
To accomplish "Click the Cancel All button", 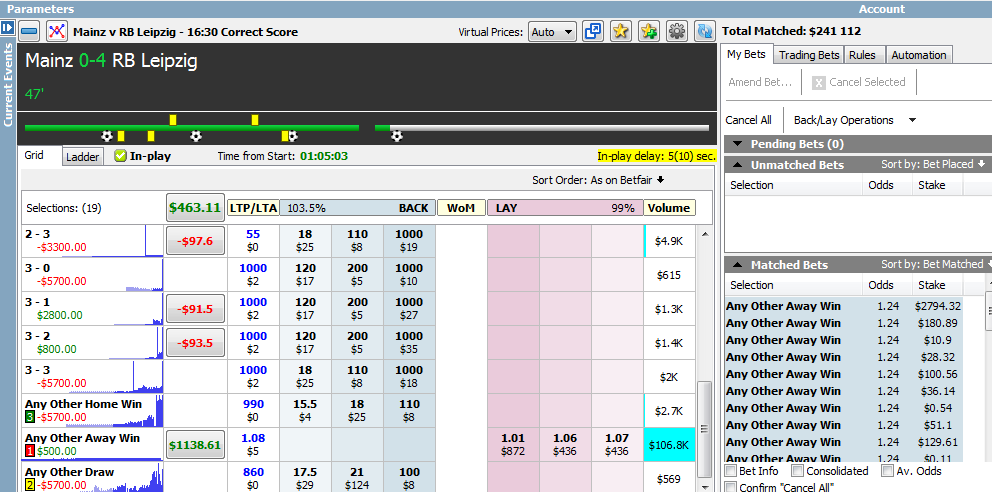I will click(x=748, y=120).
